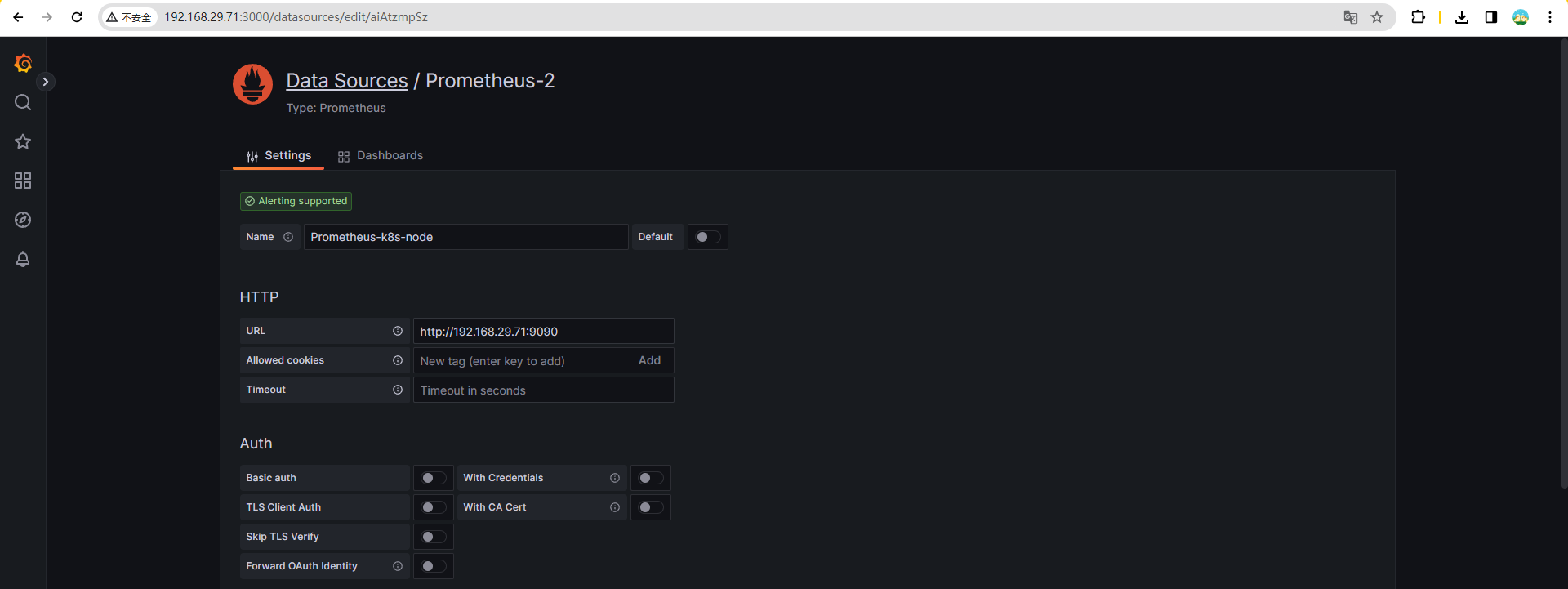Viewport: 1568px width, 589px height.
Task: Click the page vertical scrollbar
Action: click(x=1564, y=263)
